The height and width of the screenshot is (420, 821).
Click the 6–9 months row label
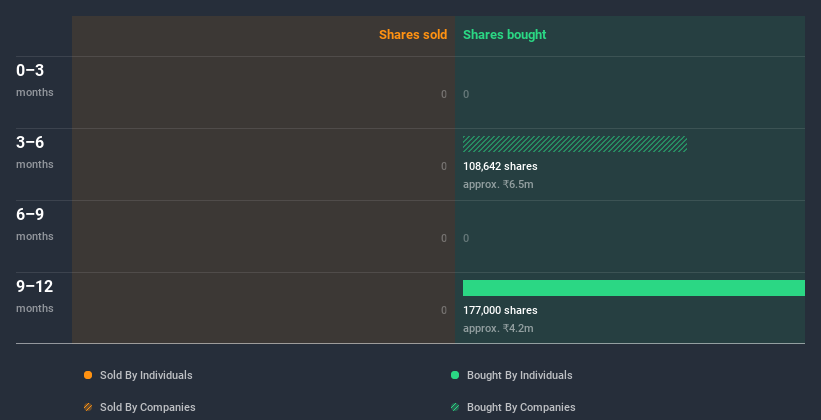coord(35,224)
